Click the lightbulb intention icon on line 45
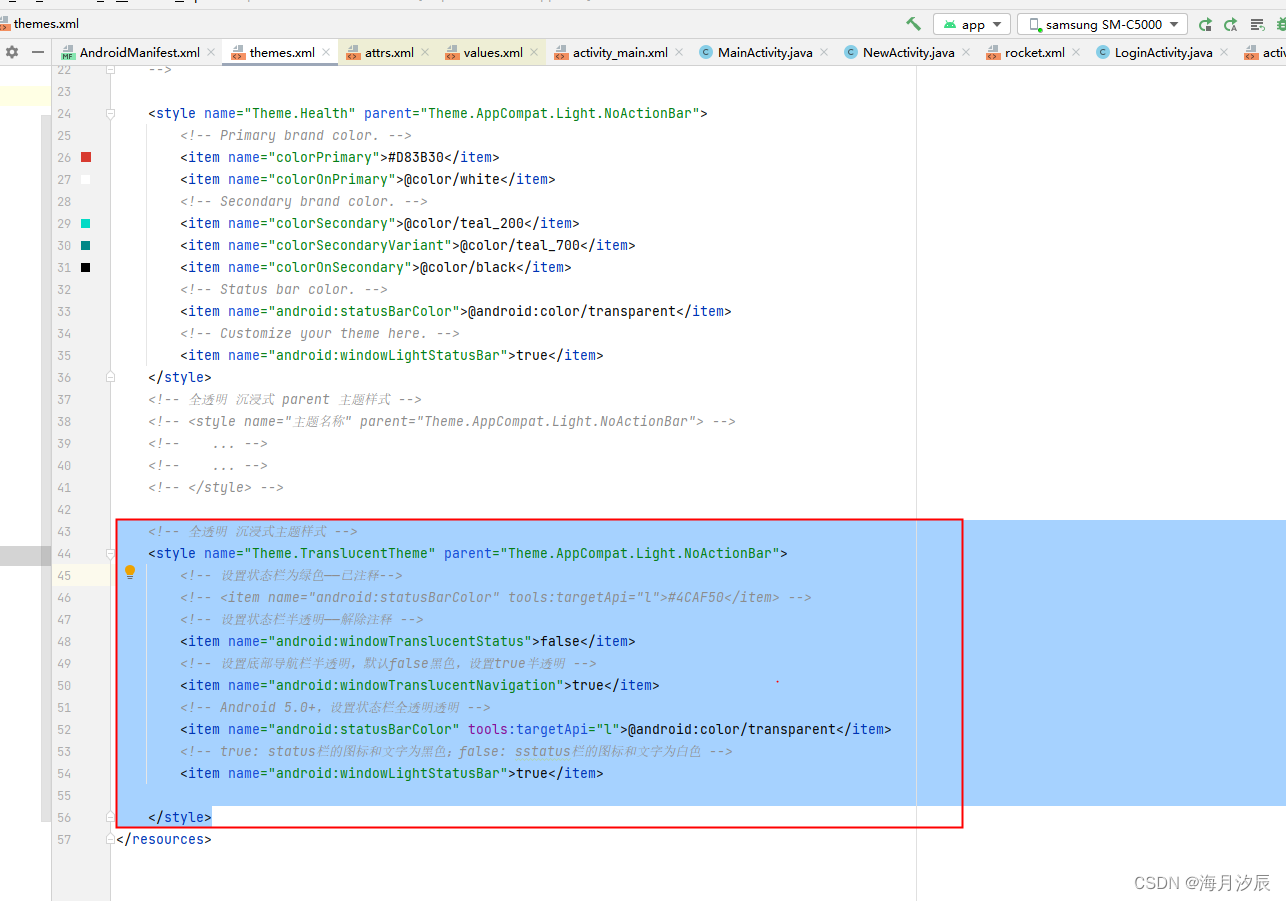 130,572
